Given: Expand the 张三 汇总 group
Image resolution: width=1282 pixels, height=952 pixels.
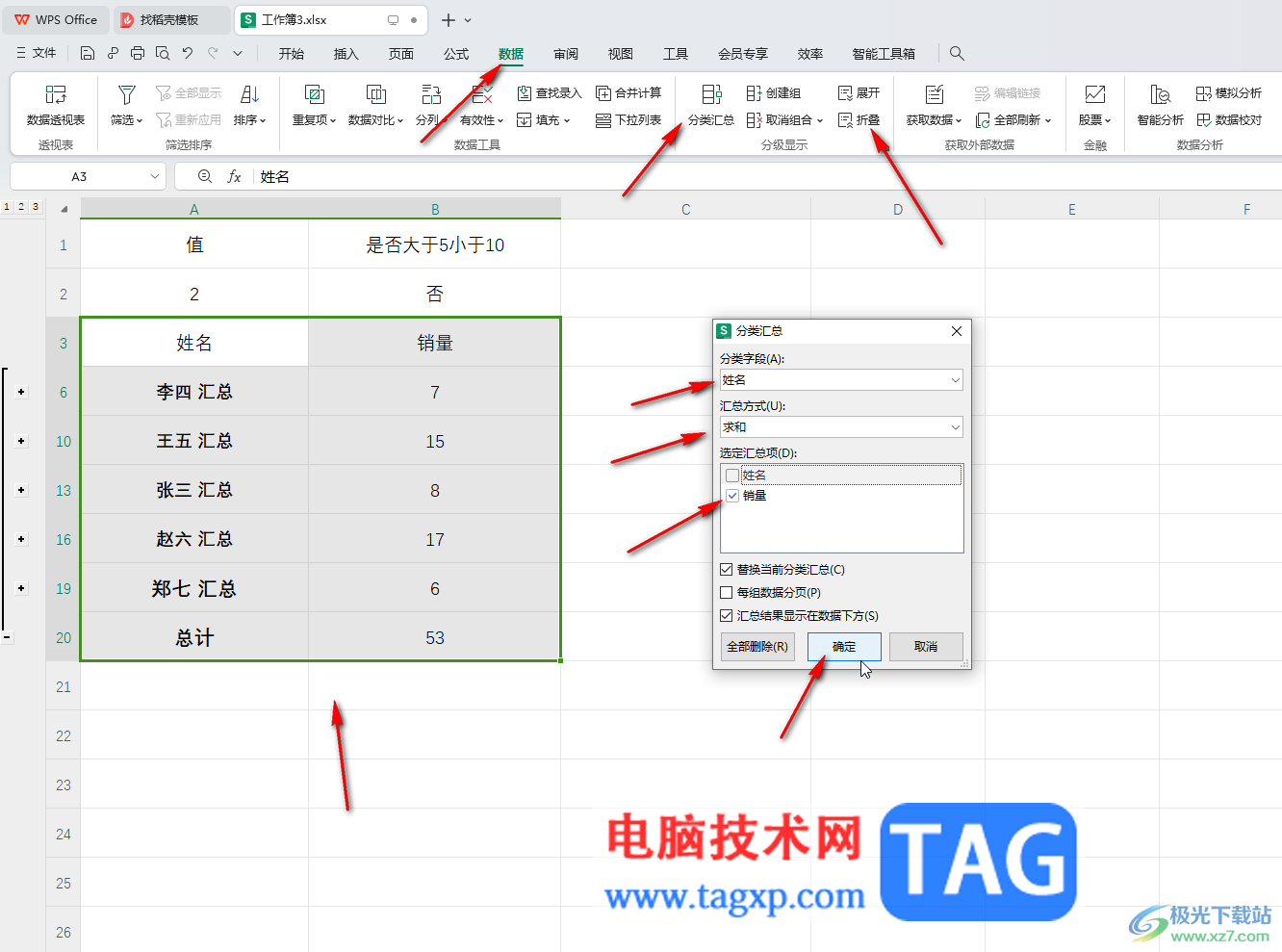Looking at the screenshot, I should coord(21,490).
